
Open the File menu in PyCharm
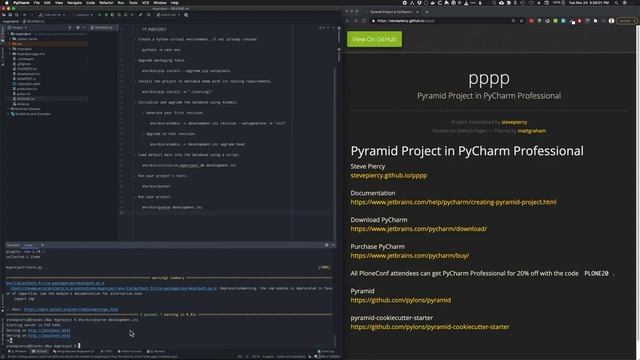coord(37,2)
